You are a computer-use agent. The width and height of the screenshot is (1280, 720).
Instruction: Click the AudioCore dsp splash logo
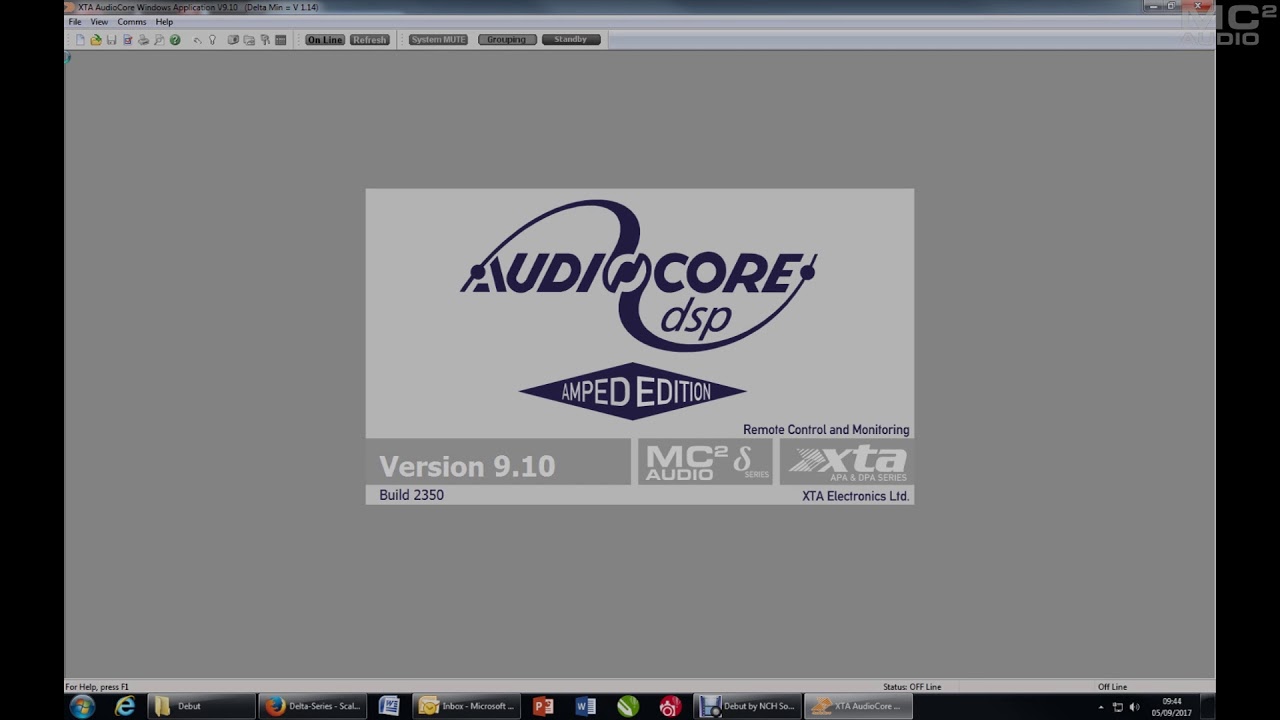pos(638,275)
